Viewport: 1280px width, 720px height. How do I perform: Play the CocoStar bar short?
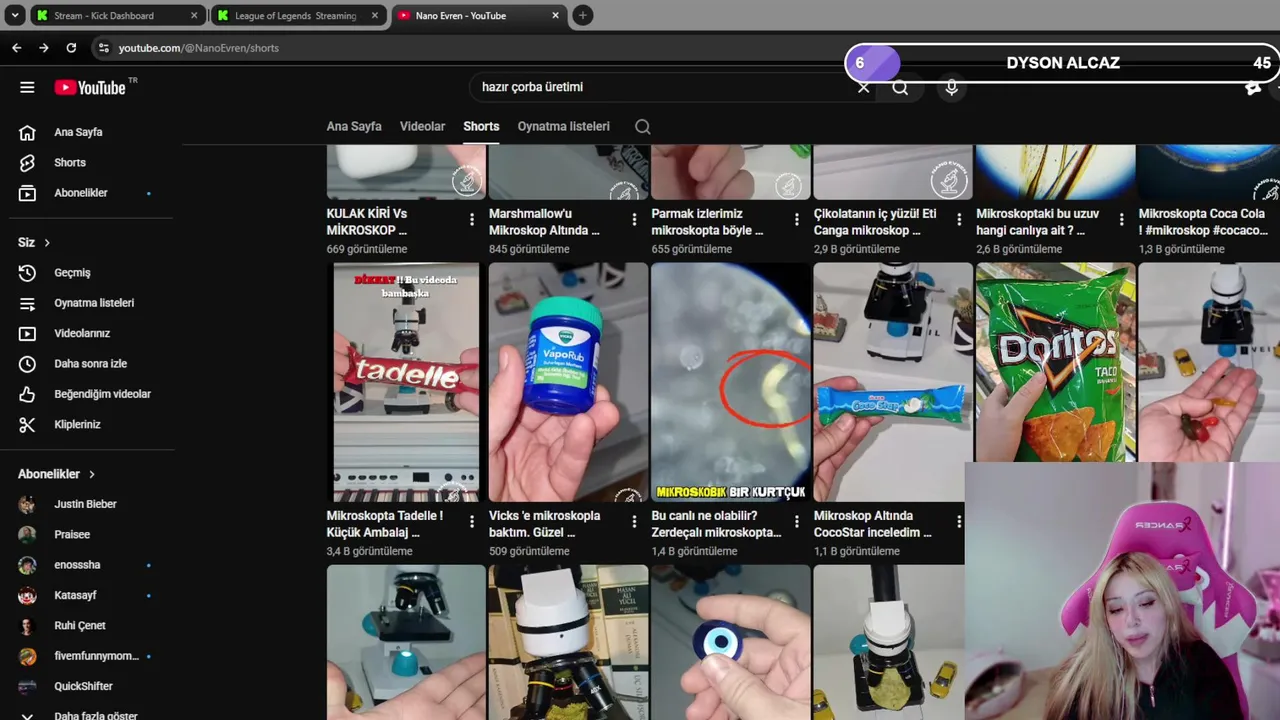click(893, 382)
